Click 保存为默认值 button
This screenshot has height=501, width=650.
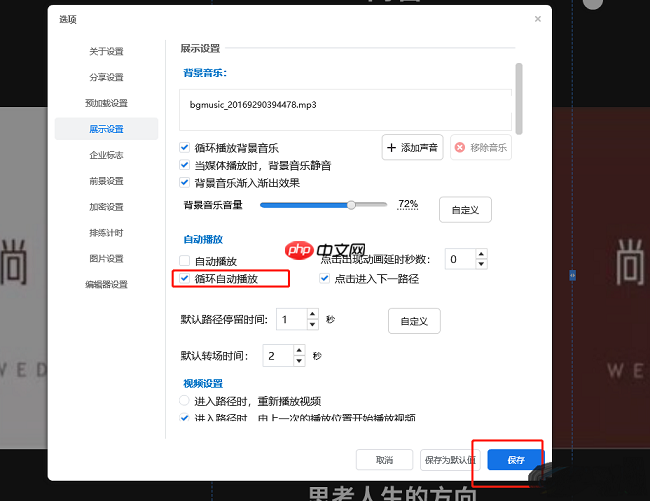tap(450, 460)
